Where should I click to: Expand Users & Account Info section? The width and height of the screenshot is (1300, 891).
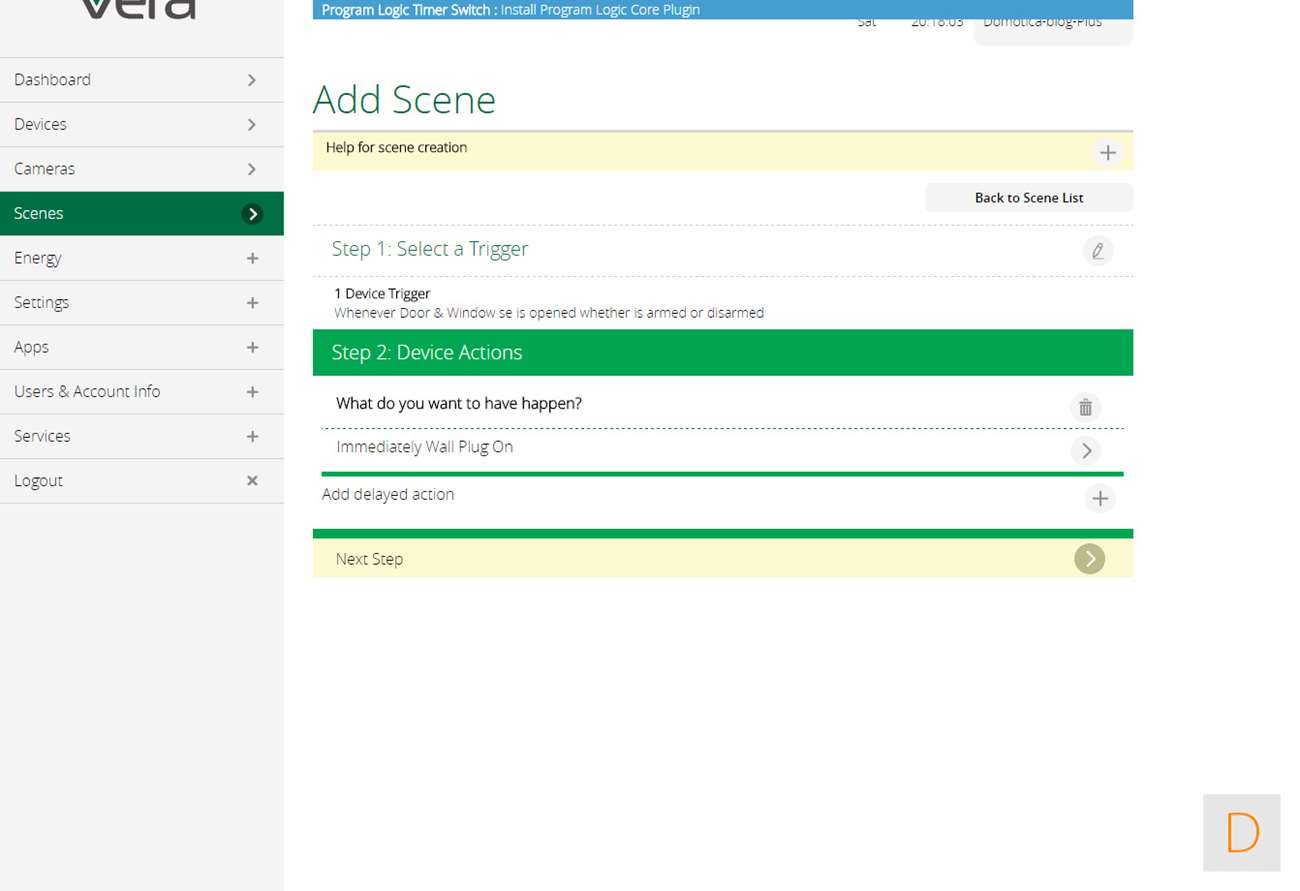[x=252, y=392]
